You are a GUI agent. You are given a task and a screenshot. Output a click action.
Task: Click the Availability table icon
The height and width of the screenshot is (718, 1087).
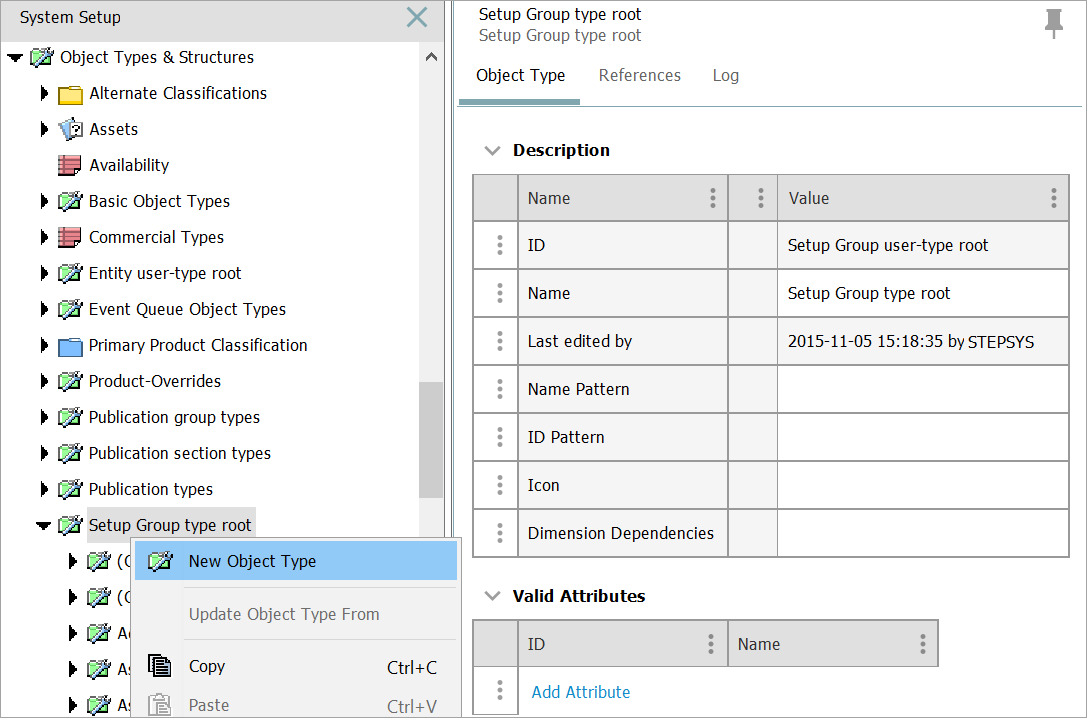pos(70,166)
